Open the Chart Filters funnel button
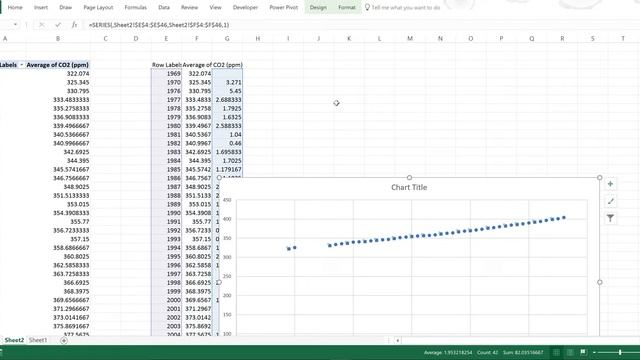The image size is (640, 360). (610, 218)
